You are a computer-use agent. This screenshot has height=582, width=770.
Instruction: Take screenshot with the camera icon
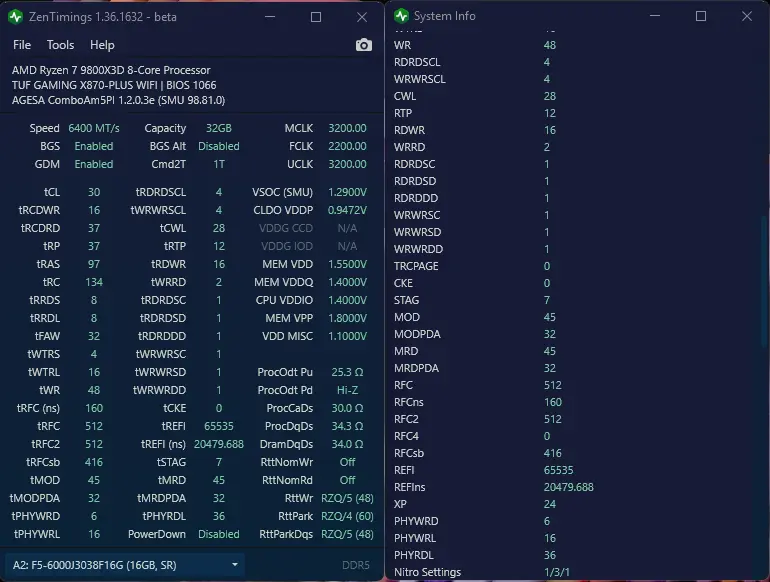[363, 45]
